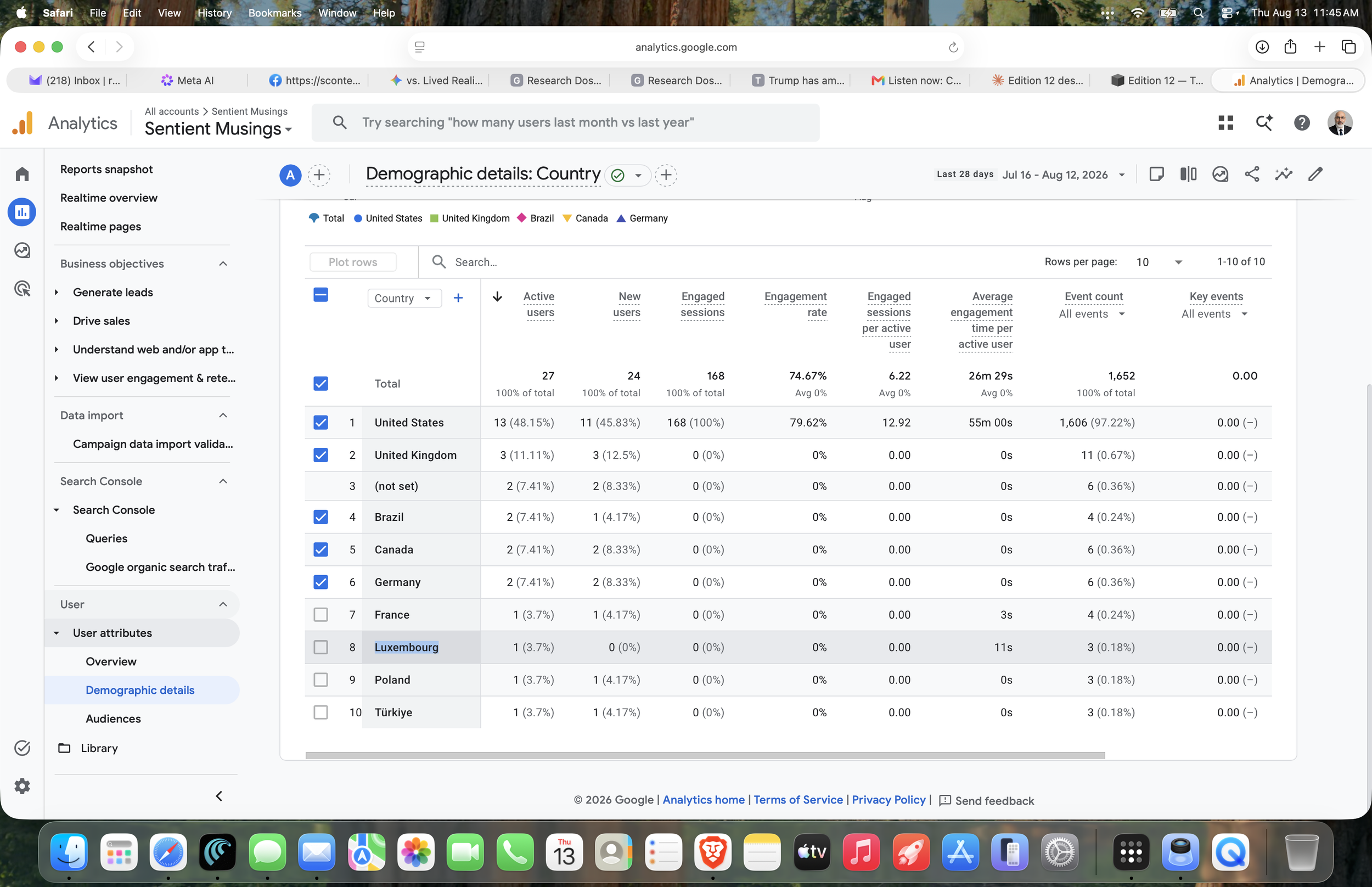
Task: Switch to the Inbox mail tab
Action: [75, 81]
